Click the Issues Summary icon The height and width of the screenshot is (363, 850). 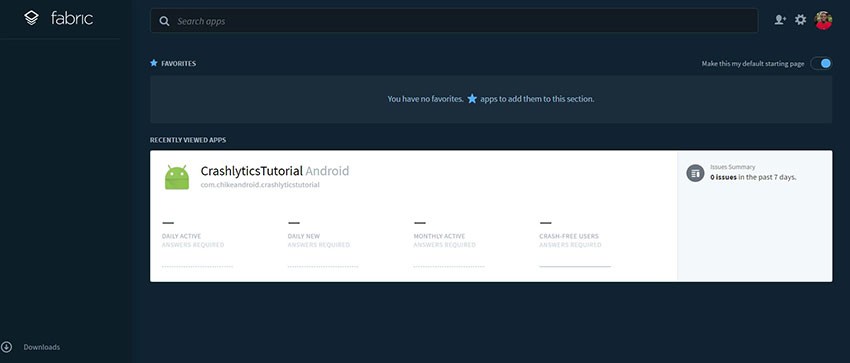(x=696, y=173)
